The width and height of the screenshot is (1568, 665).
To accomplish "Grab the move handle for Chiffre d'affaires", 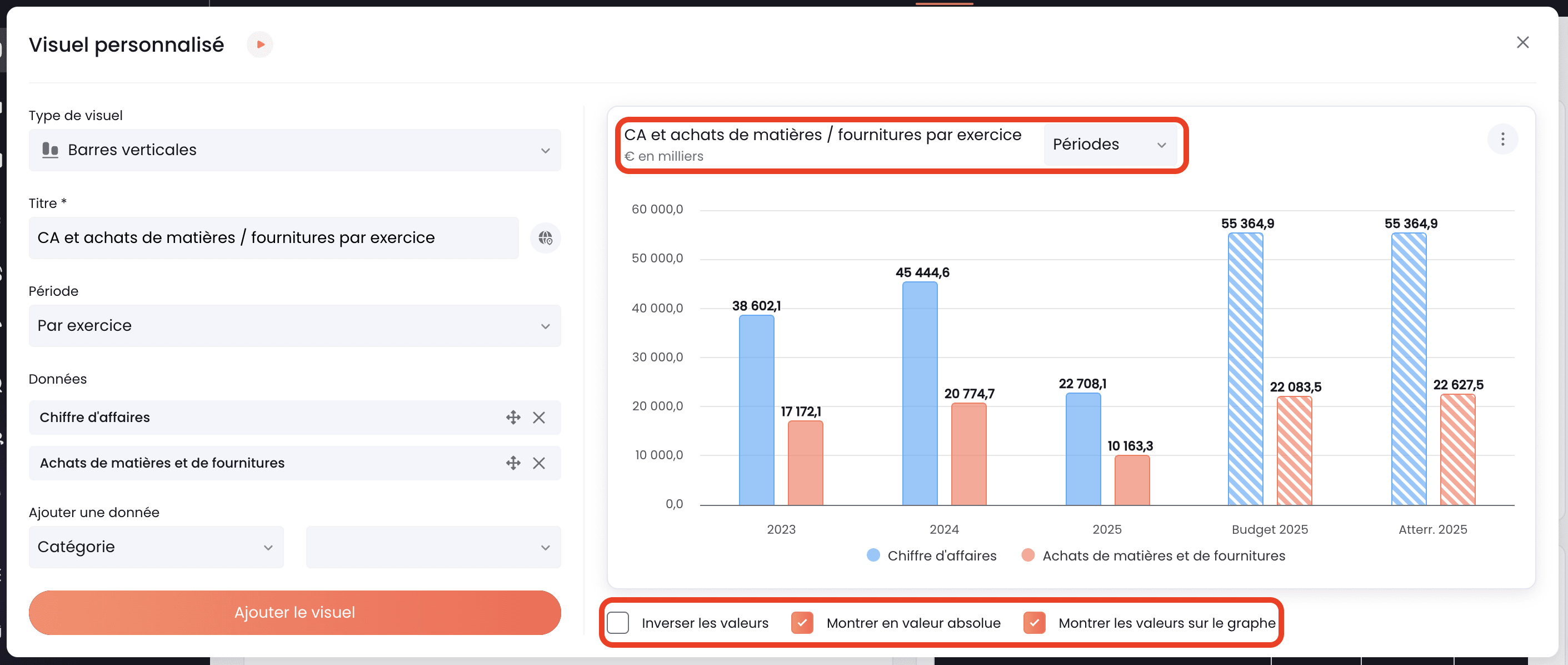I will click(512, 417).
